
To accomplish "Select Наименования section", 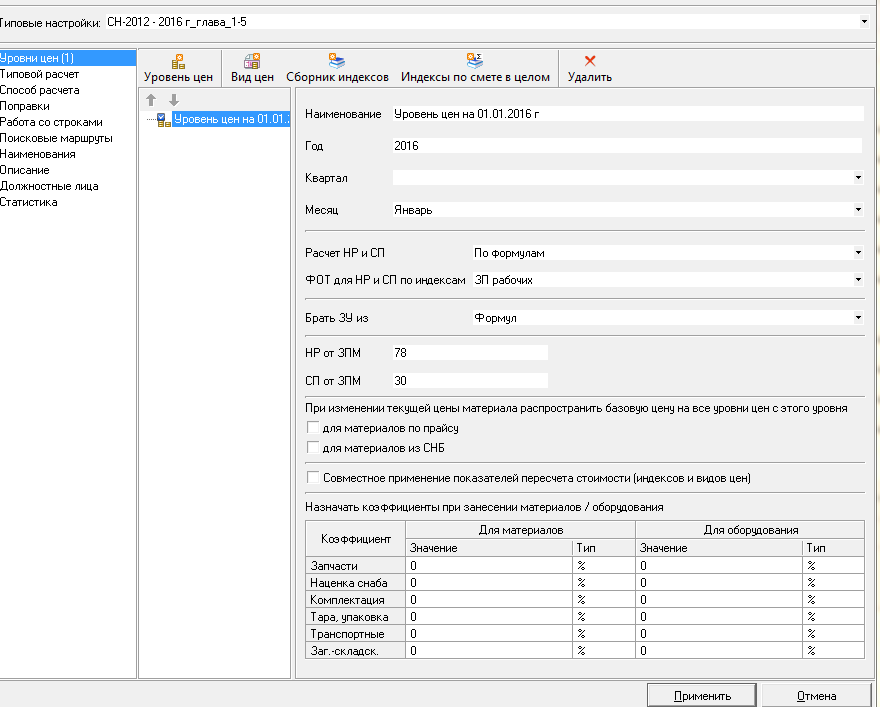I will tap(38, 154).
